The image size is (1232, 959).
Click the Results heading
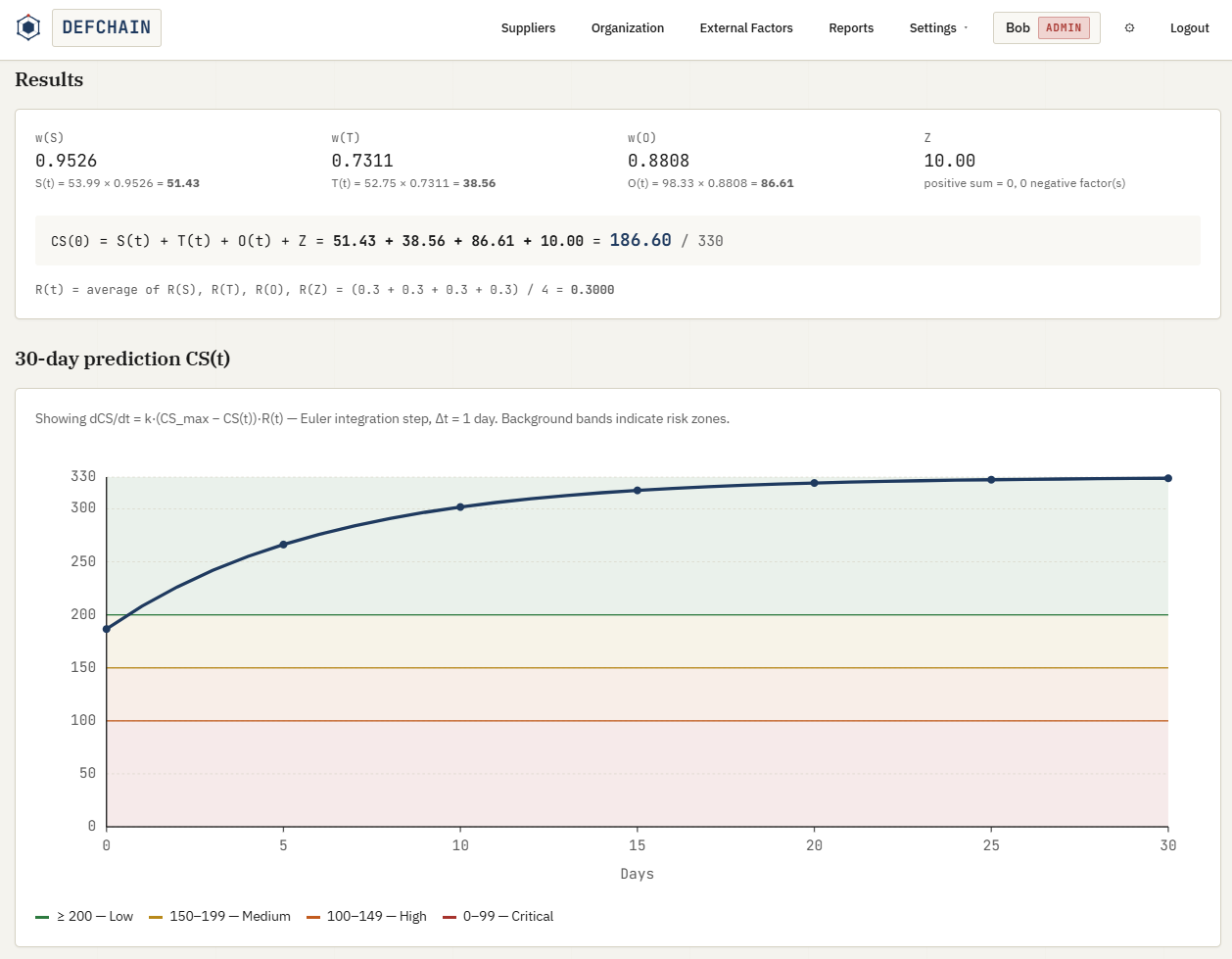coord(49,79)
